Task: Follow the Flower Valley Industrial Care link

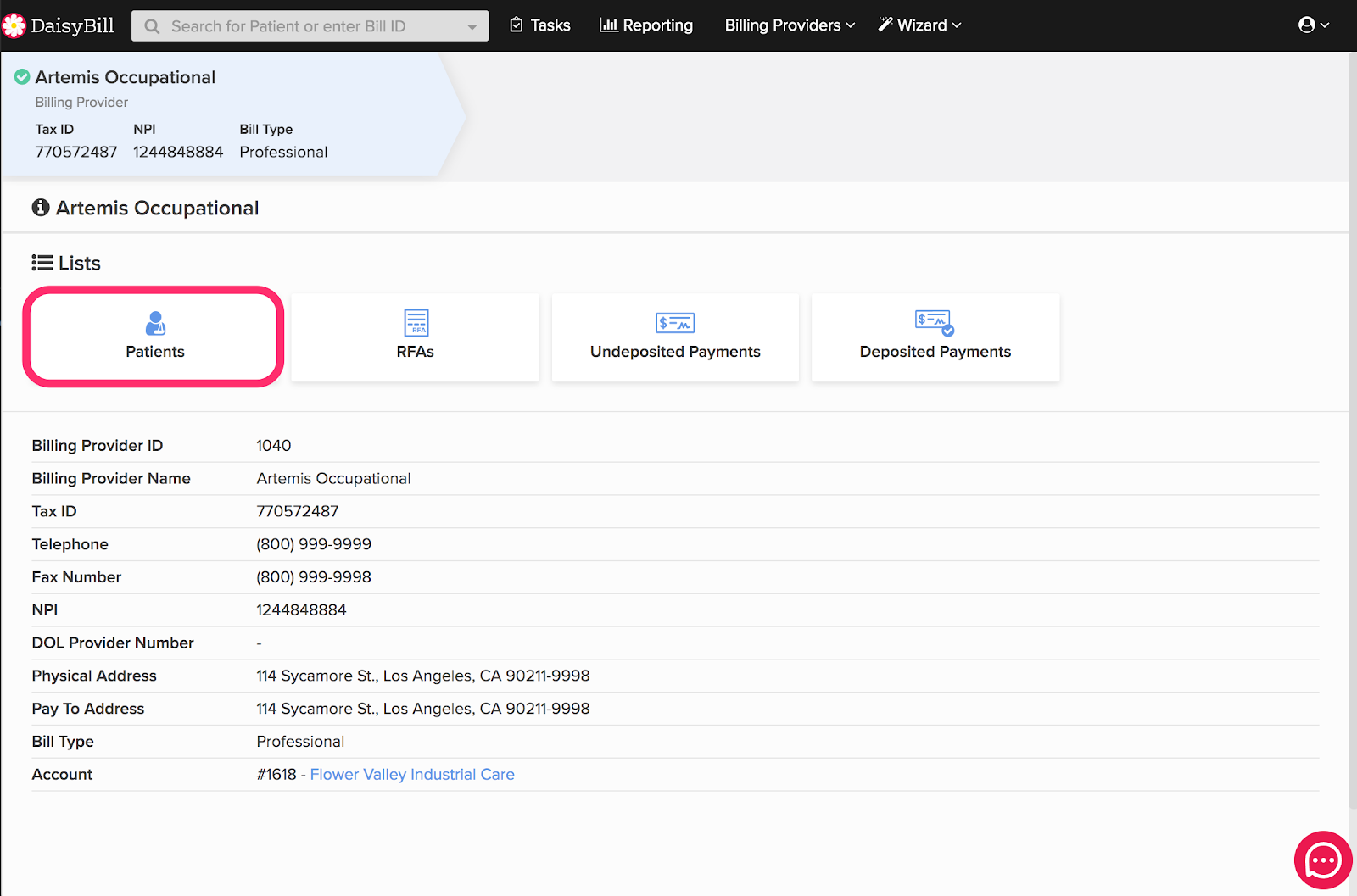Action: pos(412,774)
